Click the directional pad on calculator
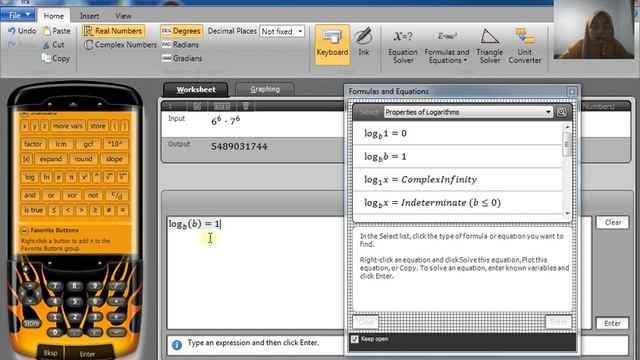Screen dimensions: 640x360 (x=29, y=293)
